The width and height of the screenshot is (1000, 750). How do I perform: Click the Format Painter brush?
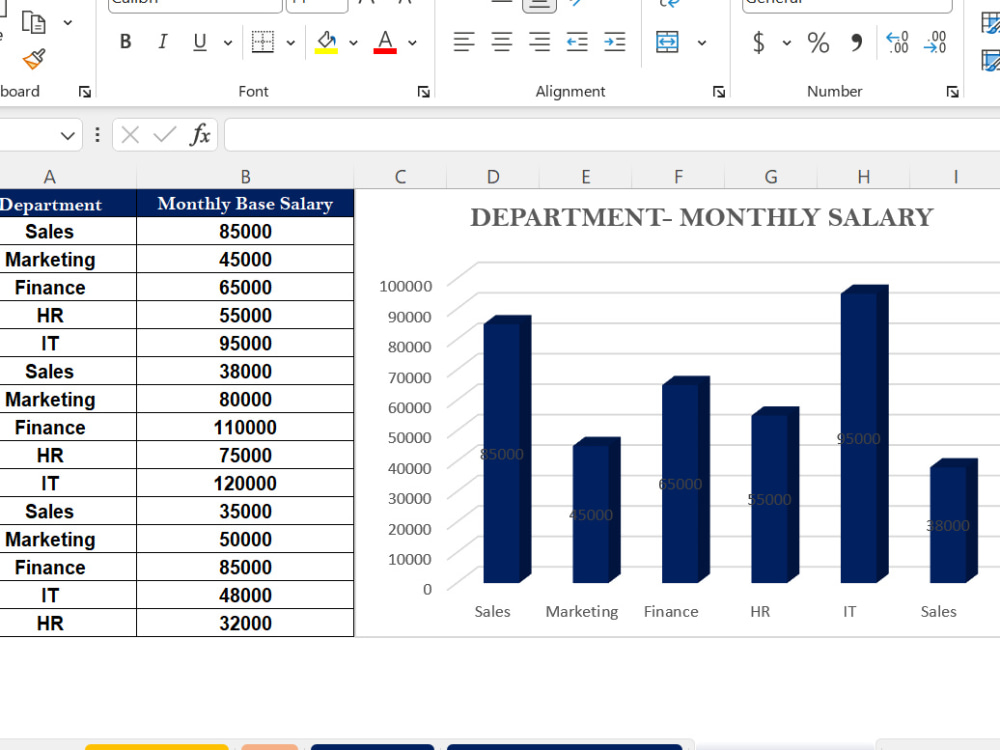click(34, 59)
